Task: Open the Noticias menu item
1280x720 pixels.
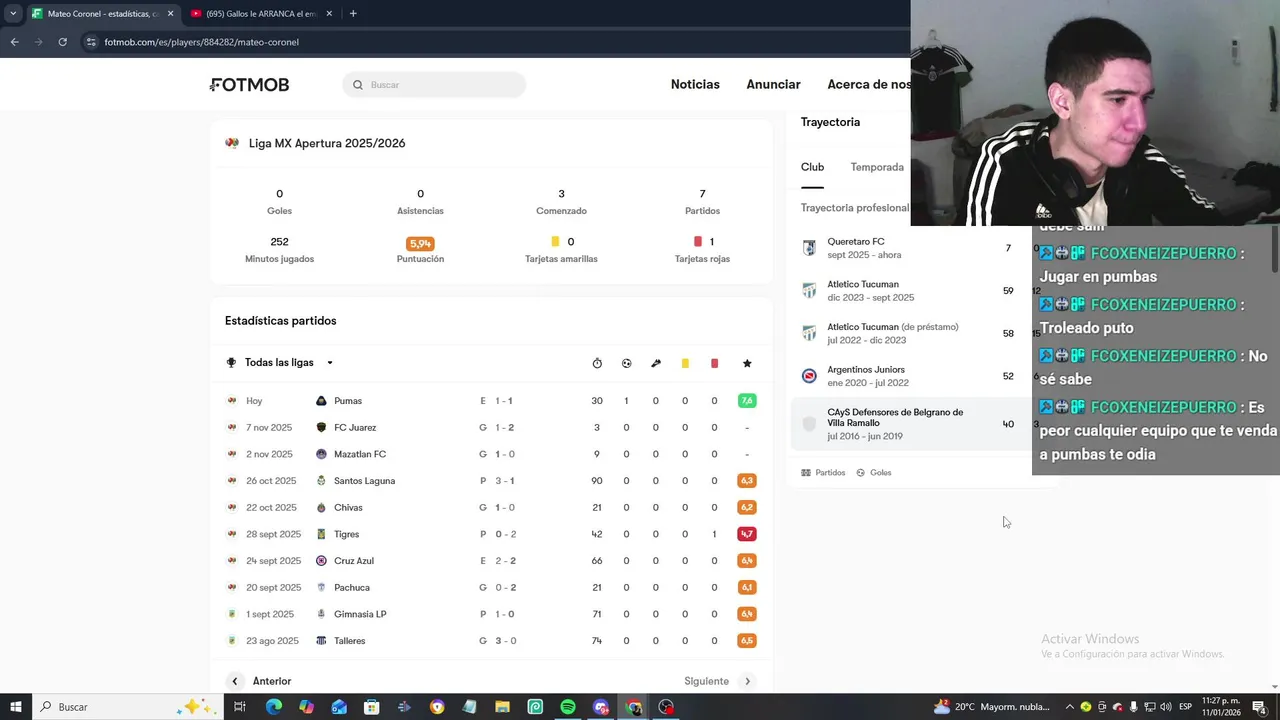Action: (695, 85)
